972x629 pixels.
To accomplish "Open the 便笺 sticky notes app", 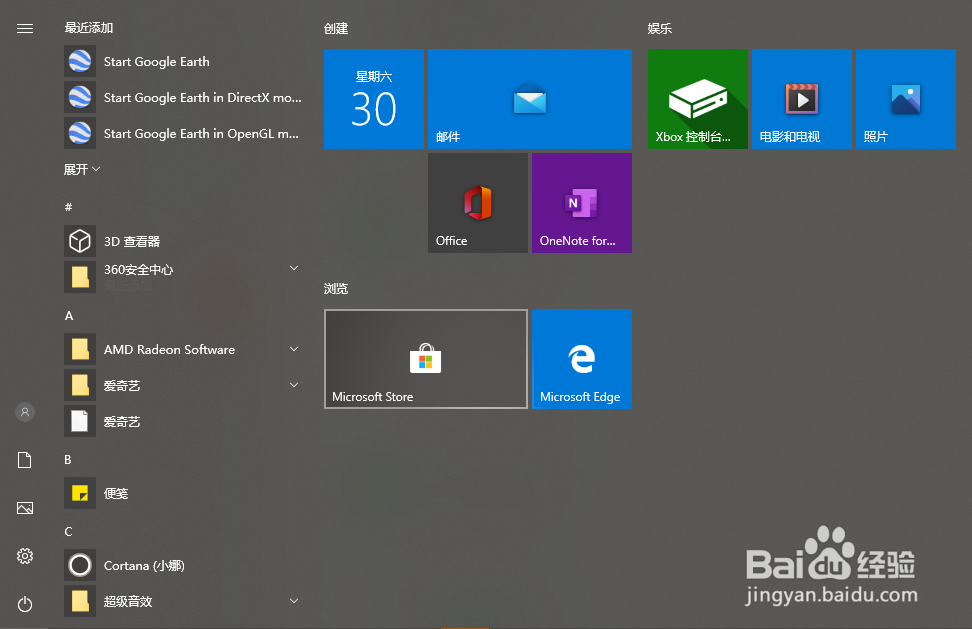I will (184, 493).
